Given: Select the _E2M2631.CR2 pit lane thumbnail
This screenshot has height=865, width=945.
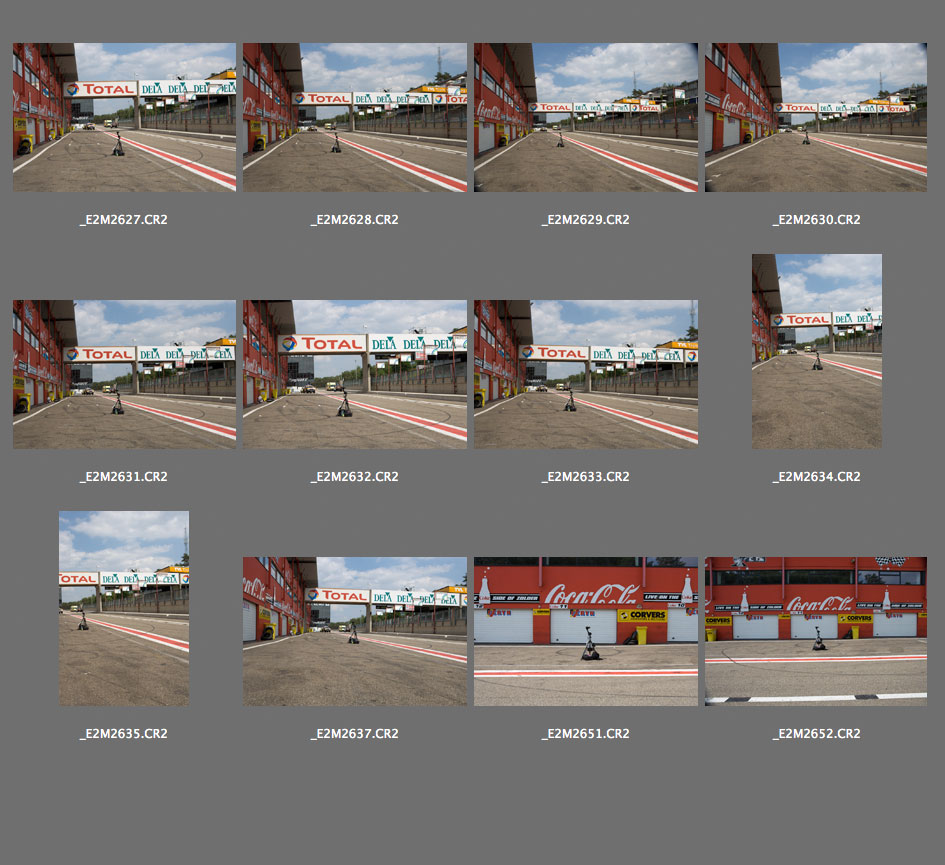Looking at the screenshot, I should click(x=124, y=374).
